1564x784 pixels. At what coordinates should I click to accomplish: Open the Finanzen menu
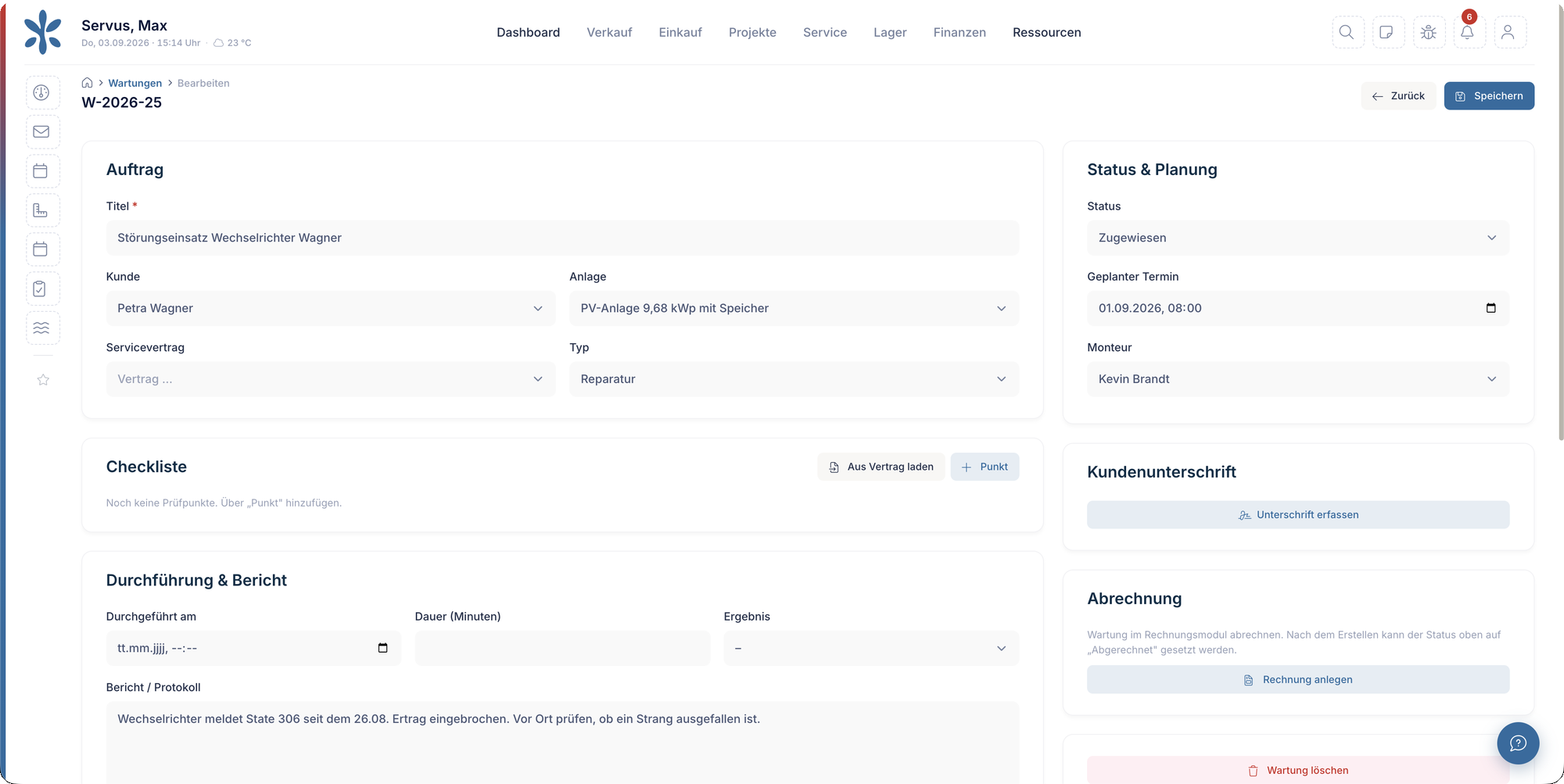click(x=960, y=32)
